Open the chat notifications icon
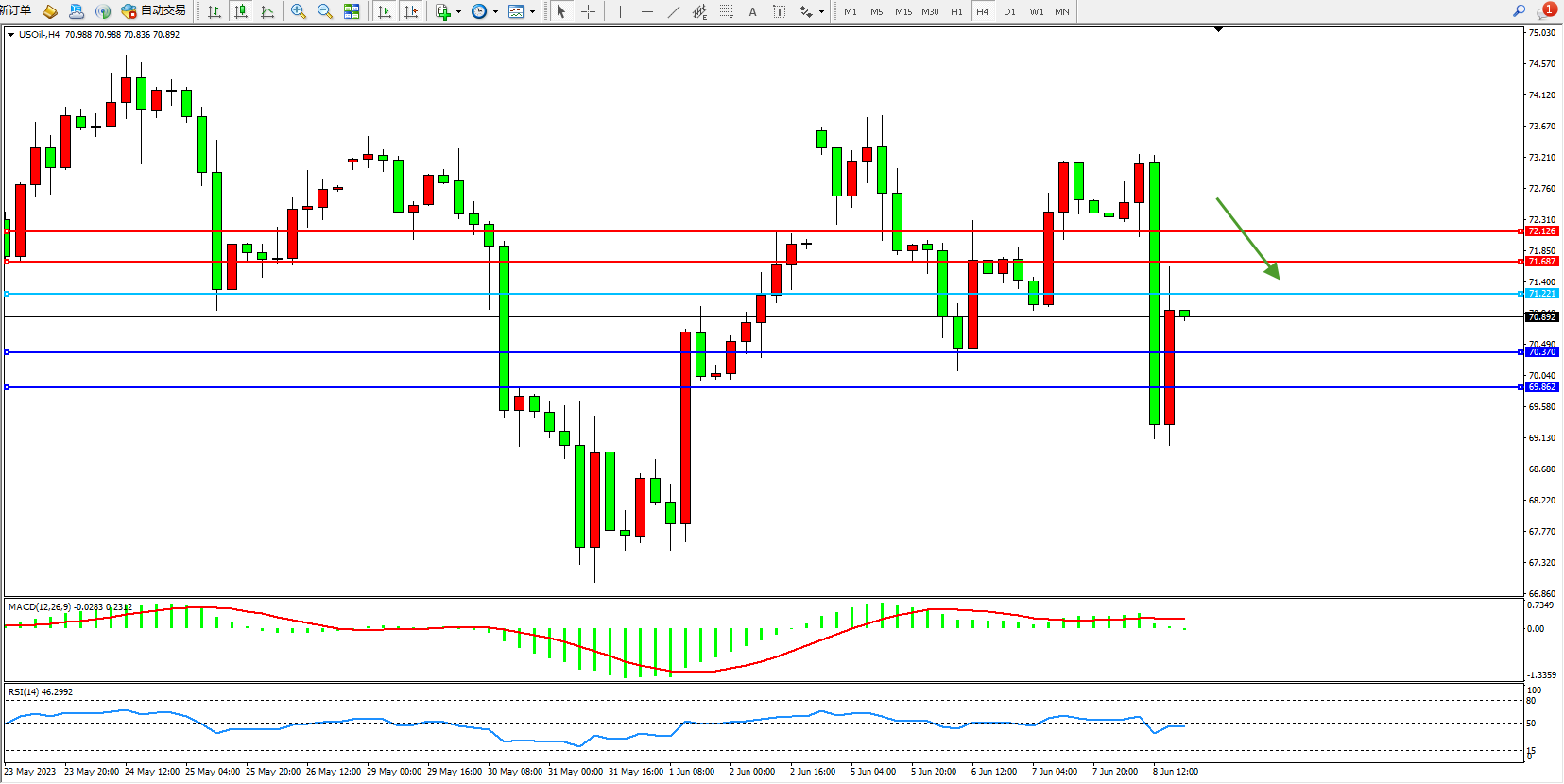Screen dimensions: 1564x784 [1545, 11]
